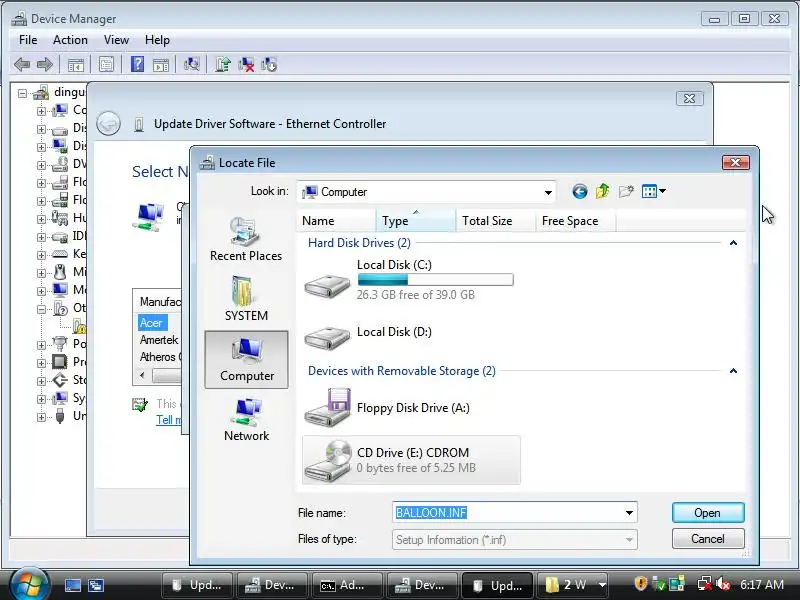Screen dimensions: 800x600
Task: Open the Look in dropdown
Action: 548,192
